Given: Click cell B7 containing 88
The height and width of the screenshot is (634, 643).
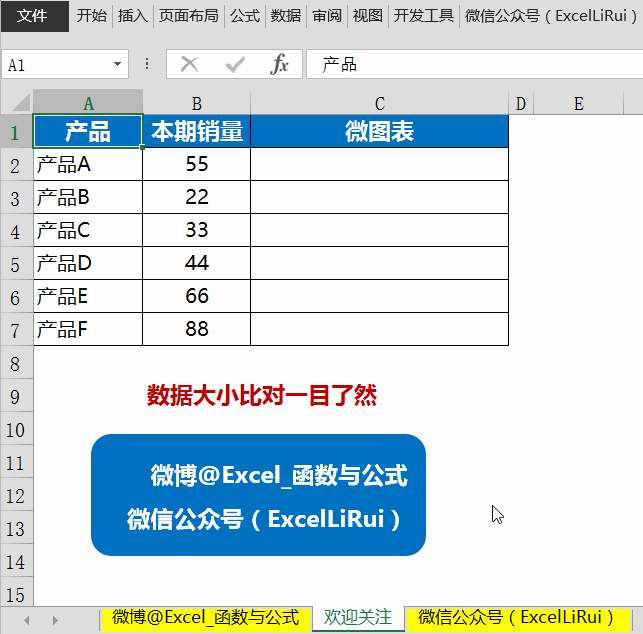Looking at the screenshot, I should (x=196, y=329).
